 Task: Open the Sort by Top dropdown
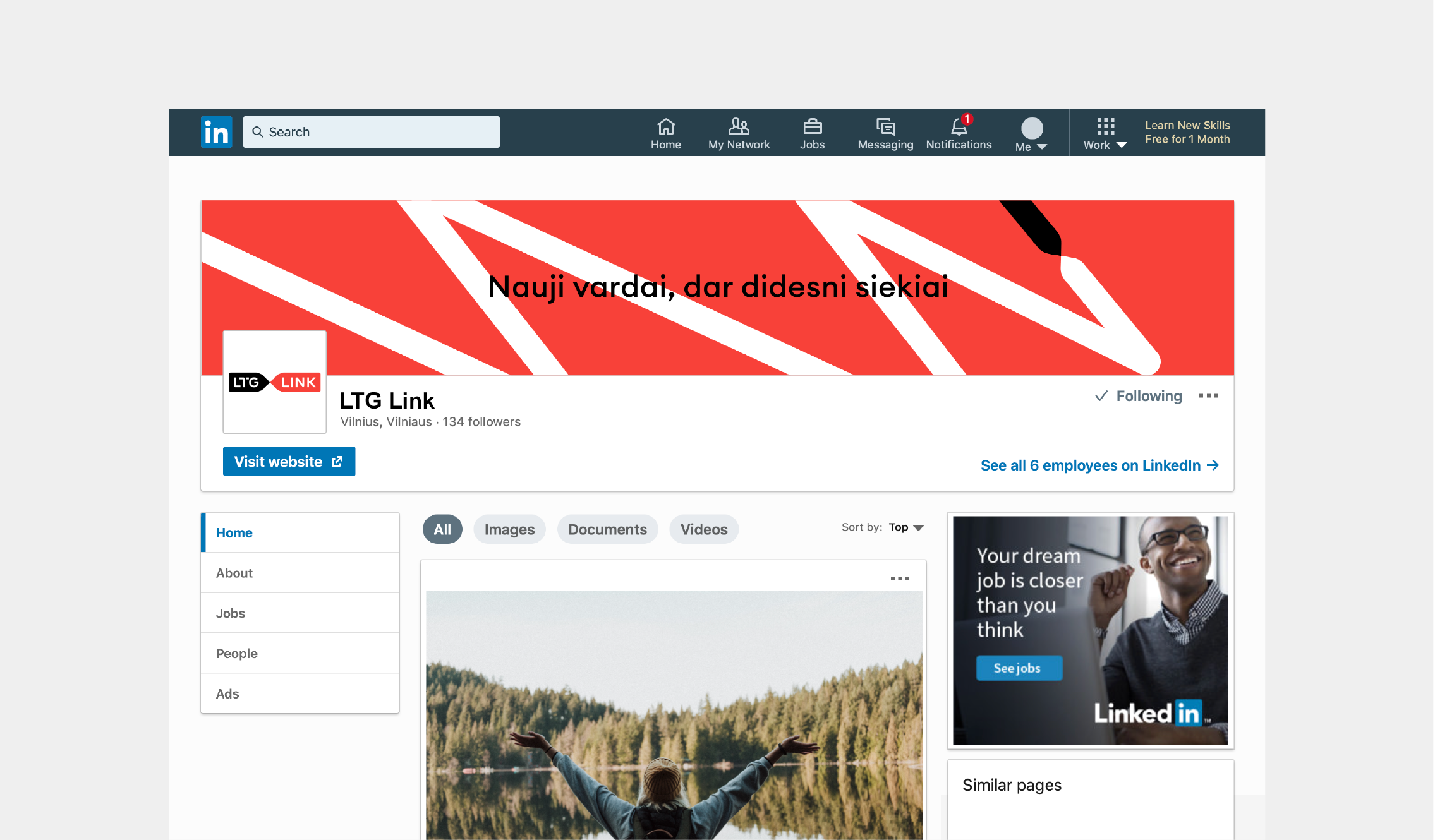(x=906, y=527)
